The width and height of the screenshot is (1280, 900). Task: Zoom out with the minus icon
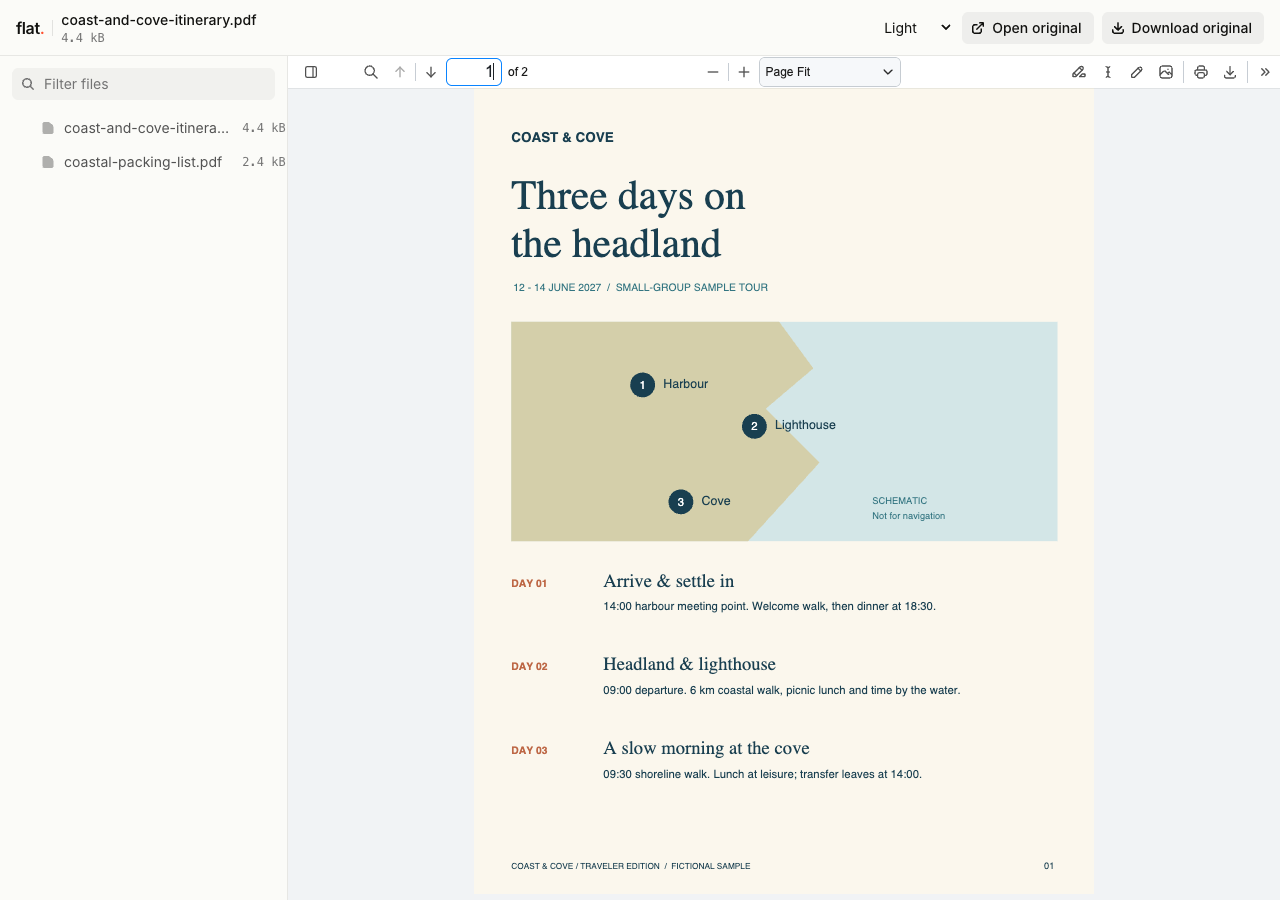point(713,72)
